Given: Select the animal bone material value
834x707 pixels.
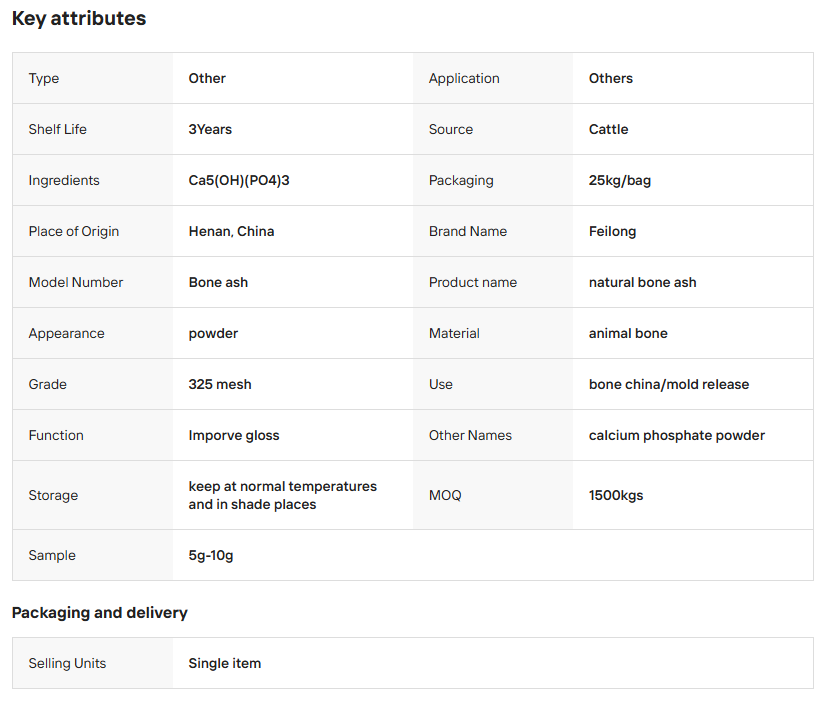Looking at the screenshot, I should tap(628, 333).
